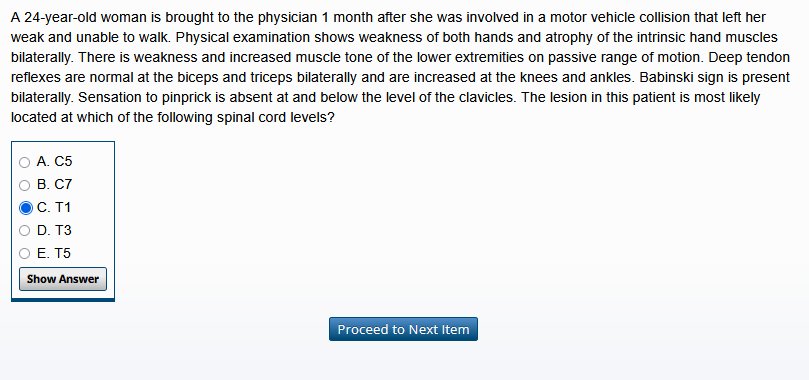
Task: Select the radio button for option A
Action: (24, 162)
